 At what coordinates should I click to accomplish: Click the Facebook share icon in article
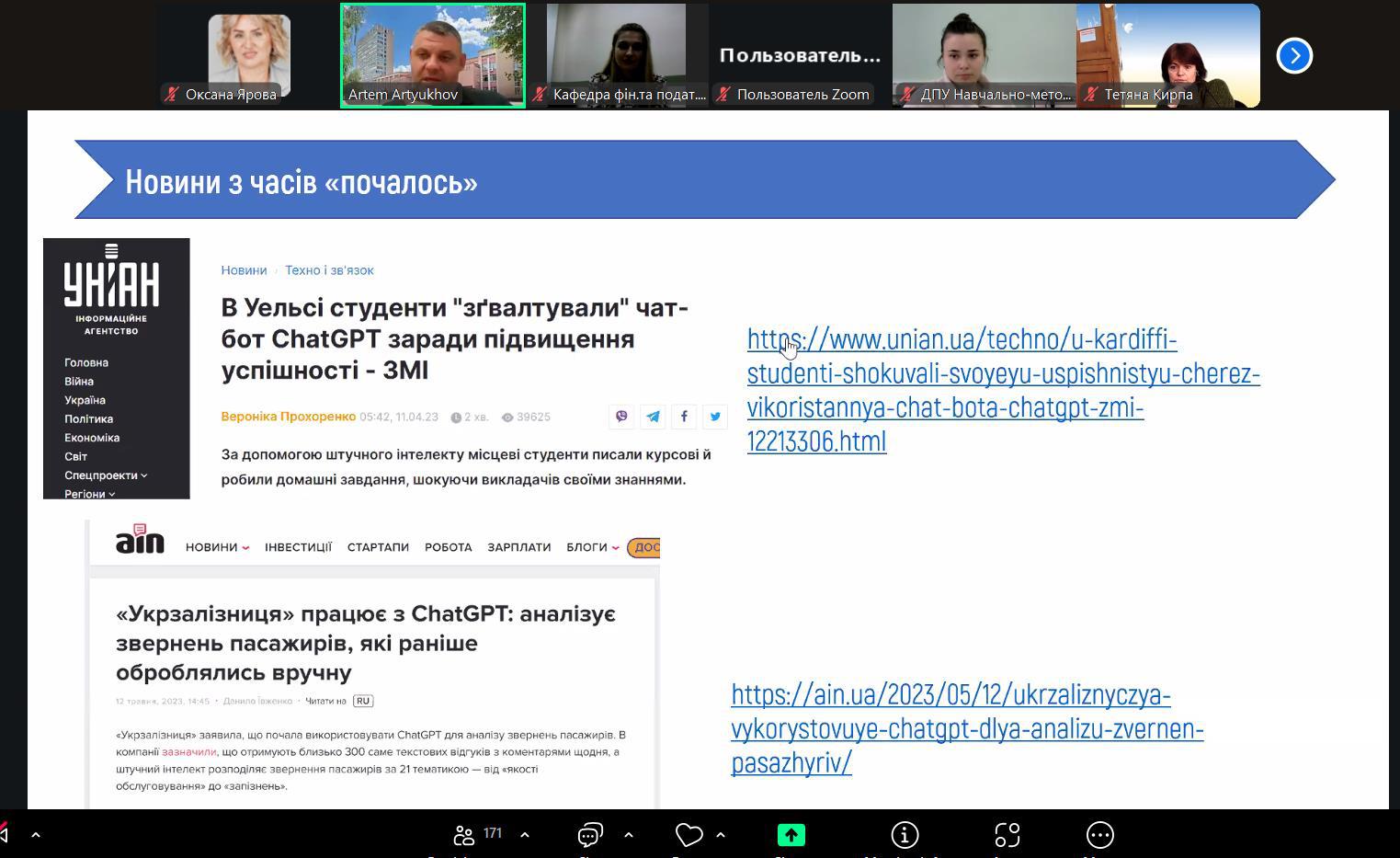(684, 417)
